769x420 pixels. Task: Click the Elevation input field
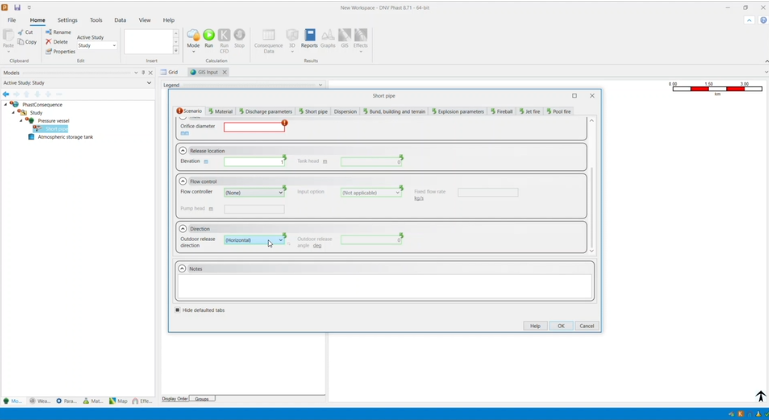pos(254,161)
